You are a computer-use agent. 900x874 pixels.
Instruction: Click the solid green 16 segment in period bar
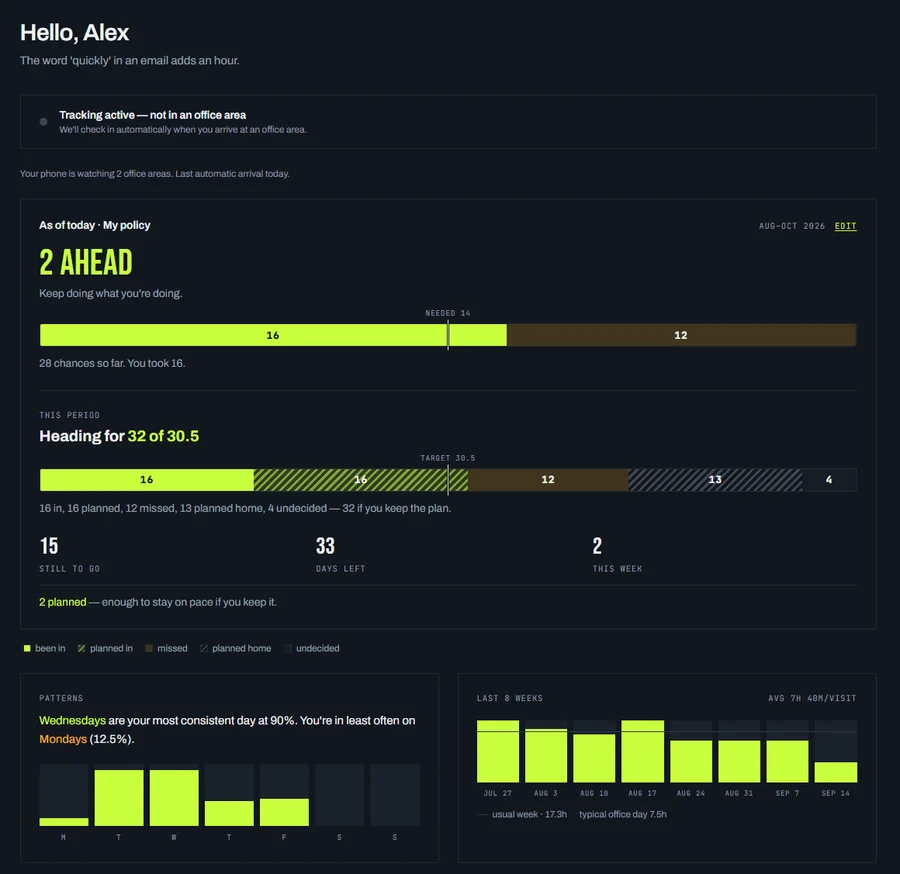point(147,480)
